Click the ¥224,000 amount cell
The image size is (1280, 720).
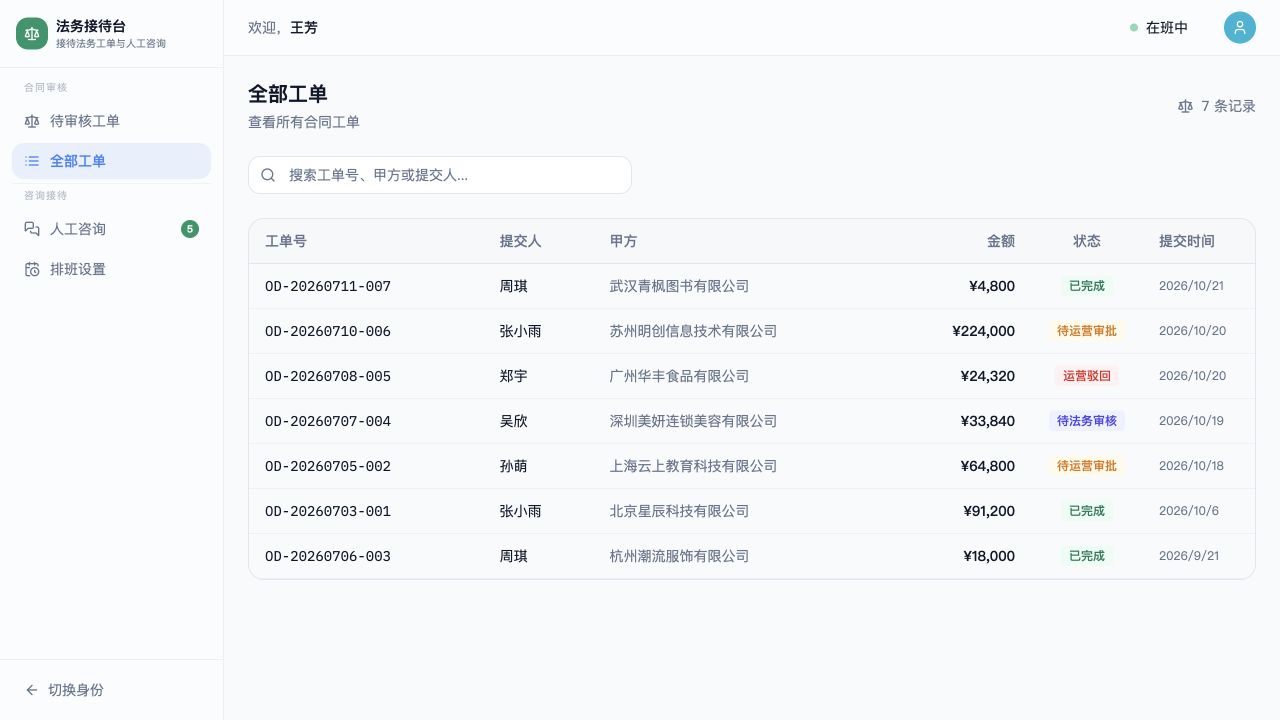(984, 331)
